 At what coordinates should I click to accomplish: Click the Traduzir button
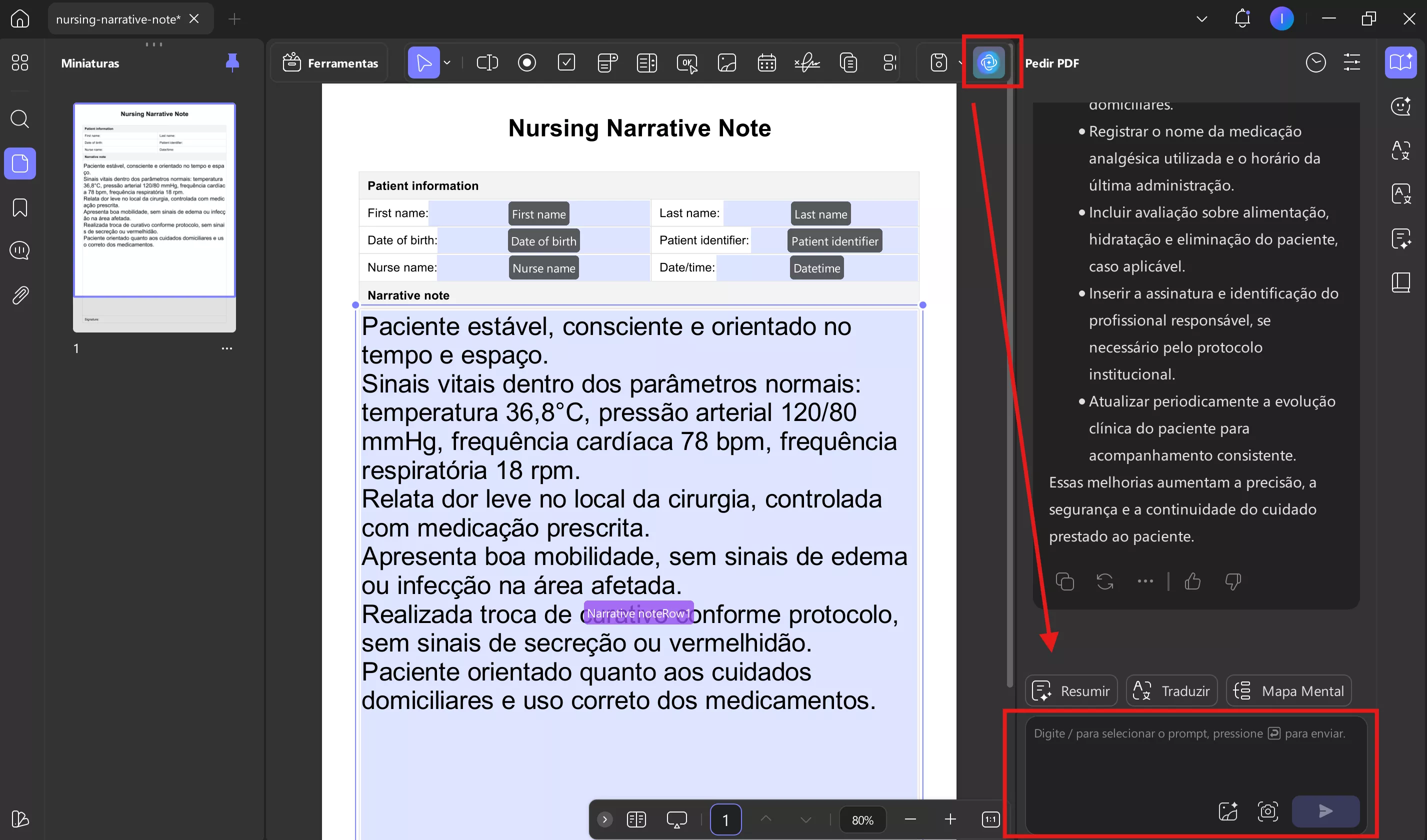tap(1171, 691)
